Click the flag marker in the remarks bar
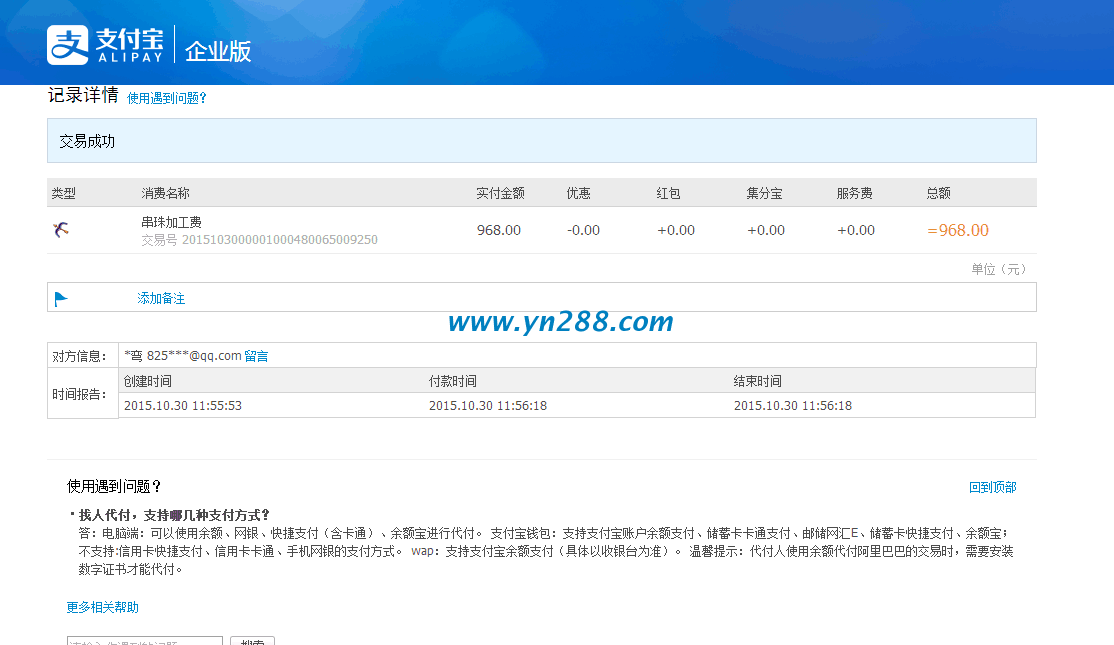This screenshot has width=1114, height=645. pyautogui.click(x=58, y=296)
